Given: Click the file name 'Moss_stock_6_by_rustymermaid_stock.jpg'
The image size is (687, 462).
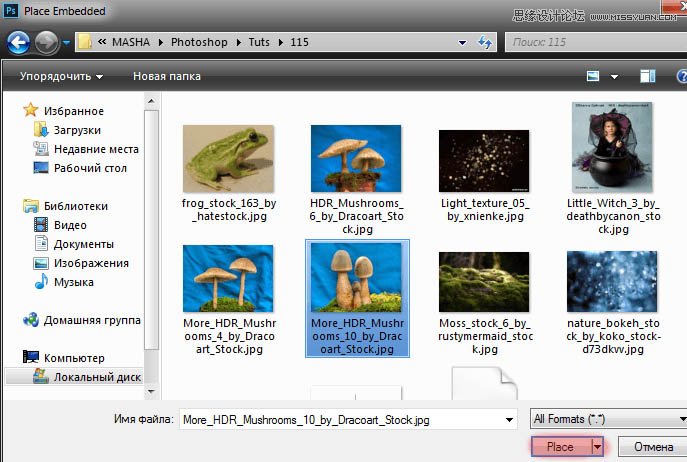Looking at the screenshot, I should click(485, 336).
